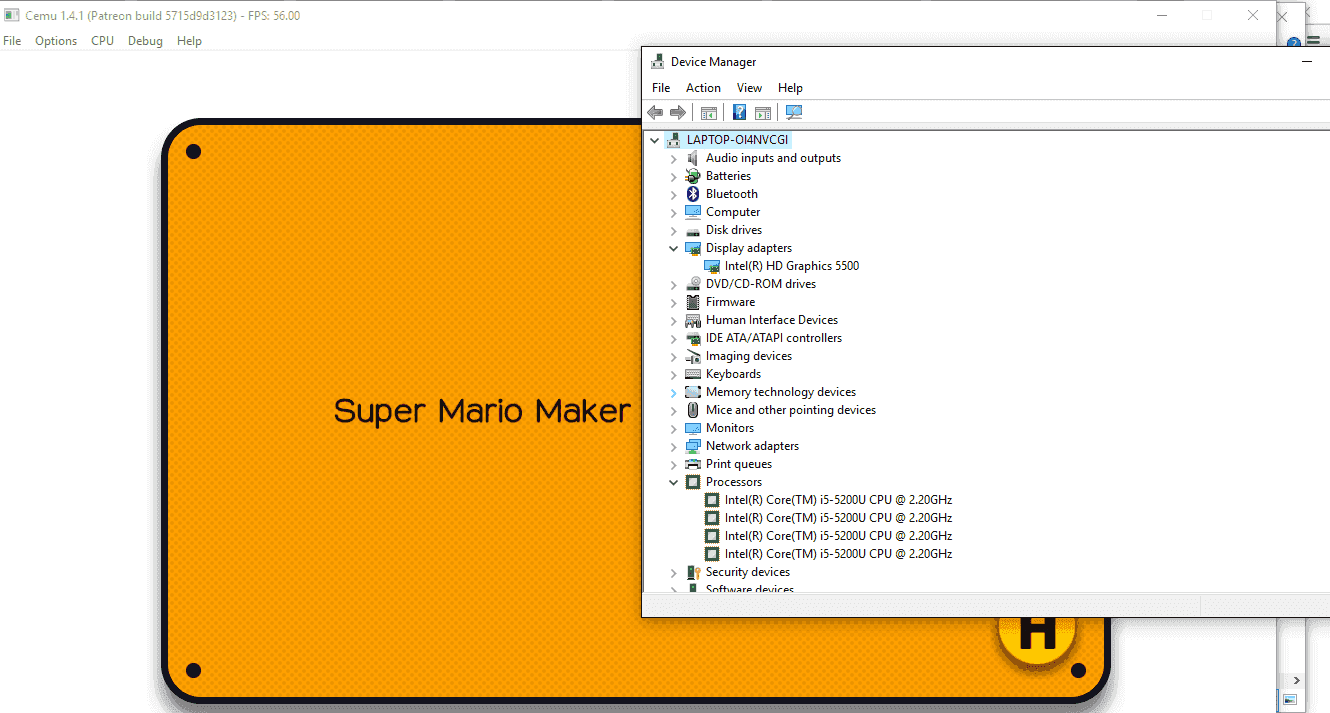Viewport: 1330px width, 713px height.
Task: Expand the Keyboards node
Action: pos(674,374)
